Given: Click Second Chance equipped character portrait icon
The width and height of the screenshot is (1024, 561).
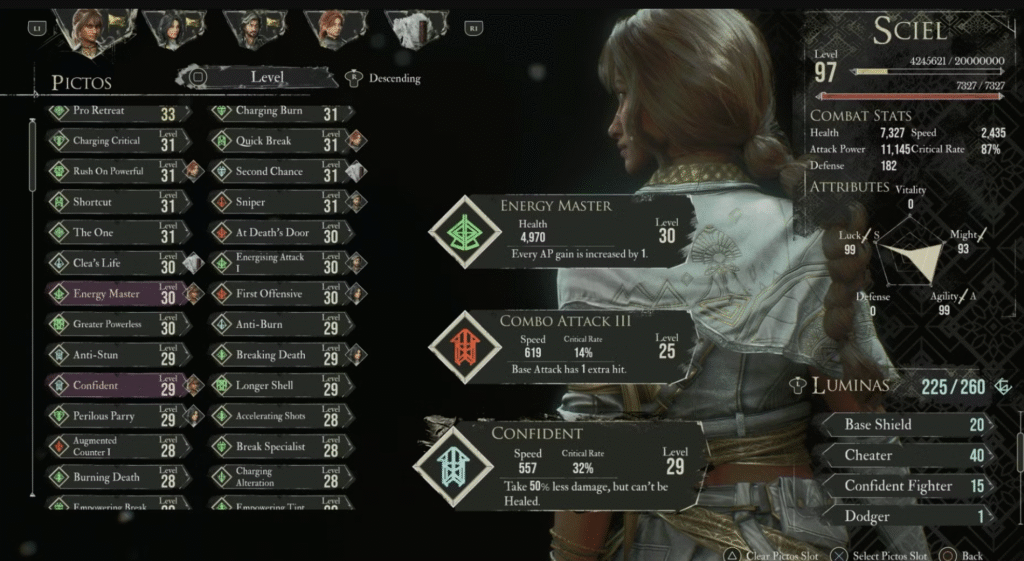Looking at the screenshot, I should (356, 171).
